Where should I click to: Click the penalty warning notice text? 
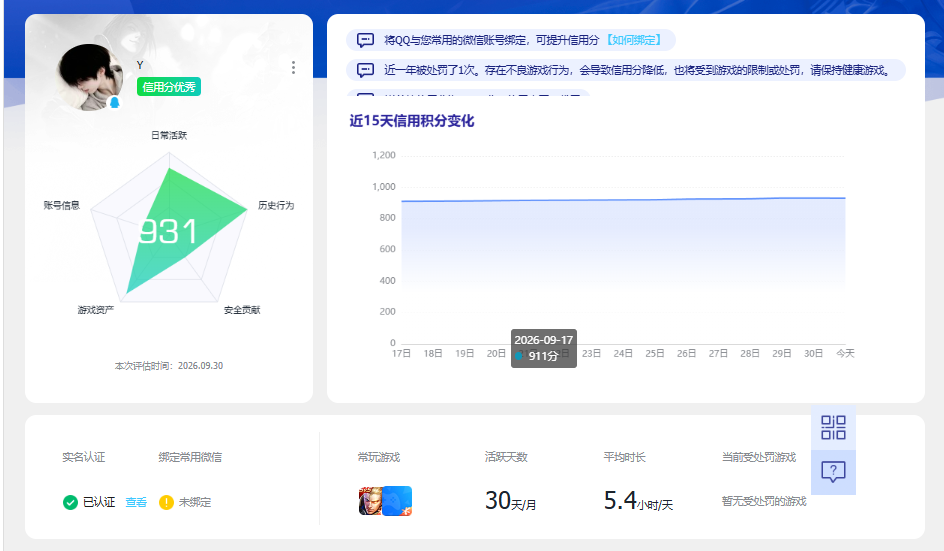click(x=638, y=70)
